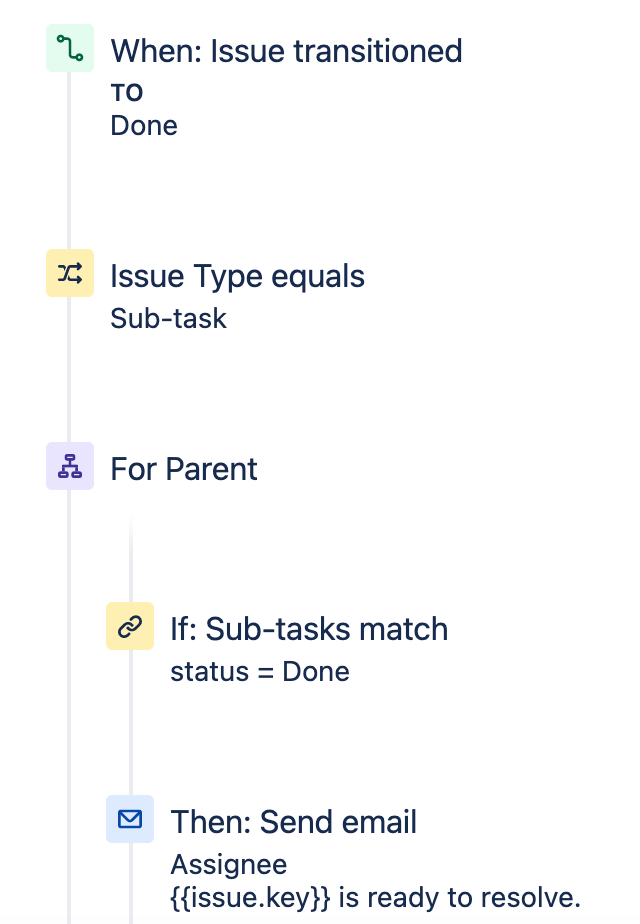
Task: Click the Assignee recipient text
Action: pos(228,864)
